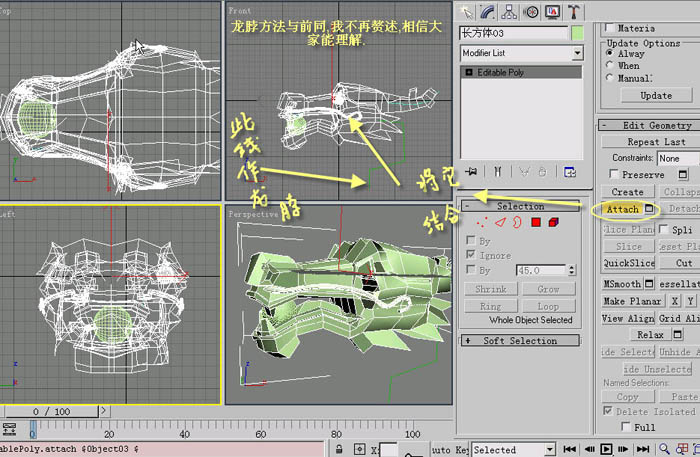Open MSmooth settings box icon

[x=650, y=283]
